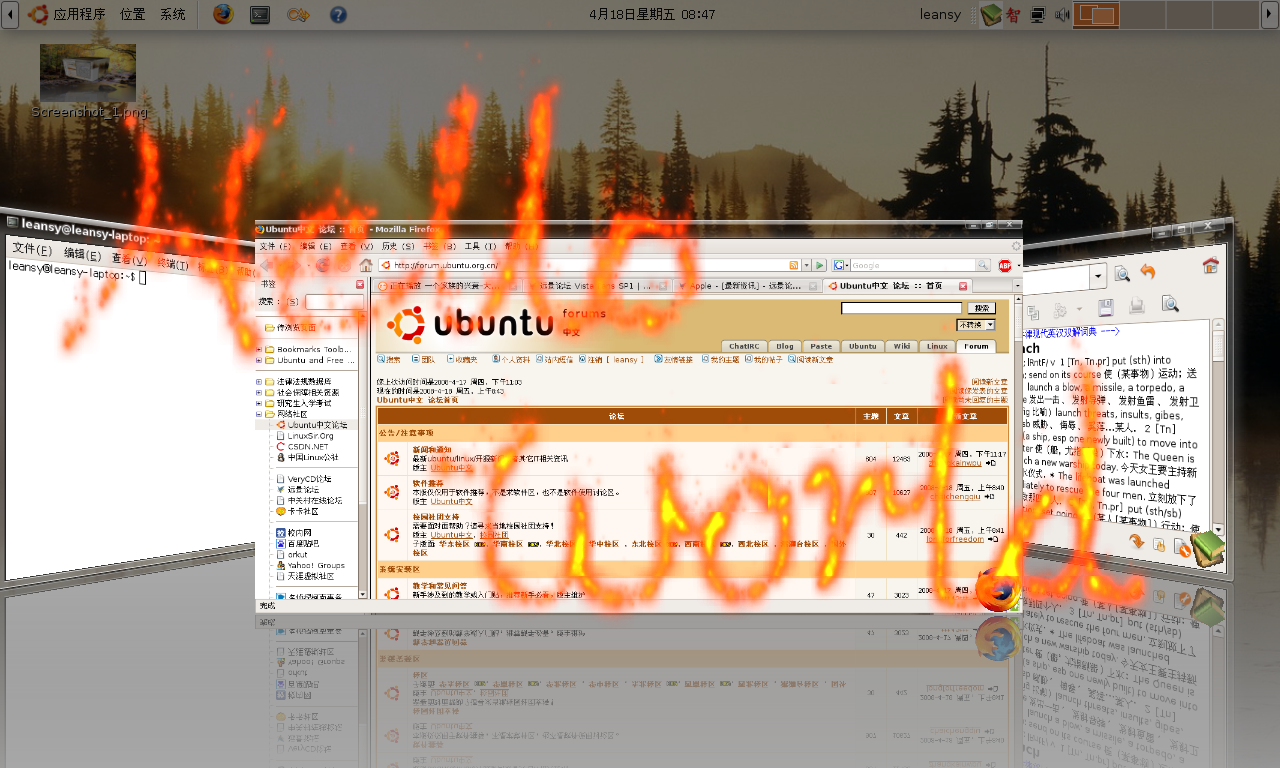
Task: Open Firefox 工具(T) tools menu
Action: tap(480, 246)
